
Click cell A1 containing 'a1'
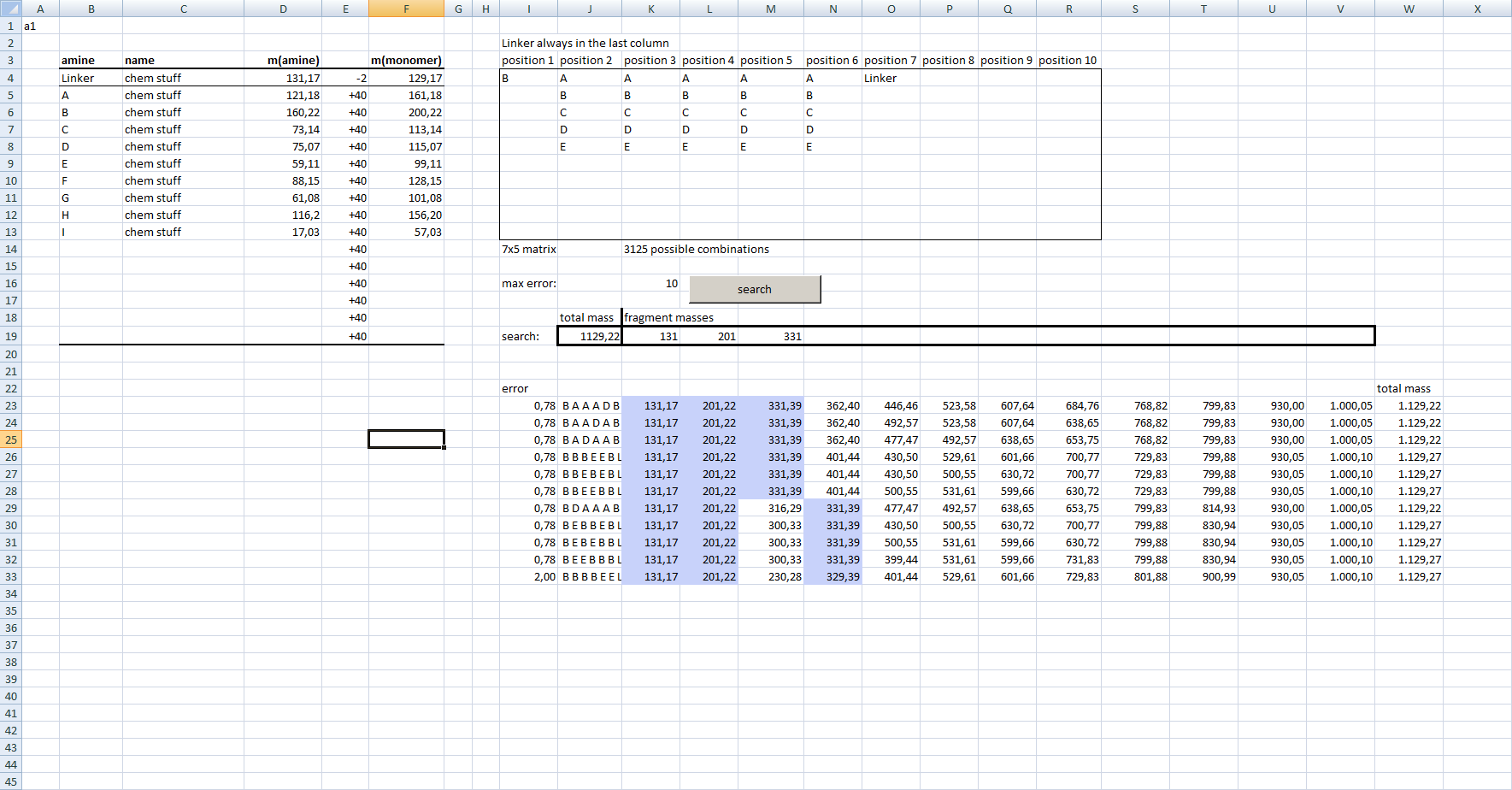pos(39,27)
